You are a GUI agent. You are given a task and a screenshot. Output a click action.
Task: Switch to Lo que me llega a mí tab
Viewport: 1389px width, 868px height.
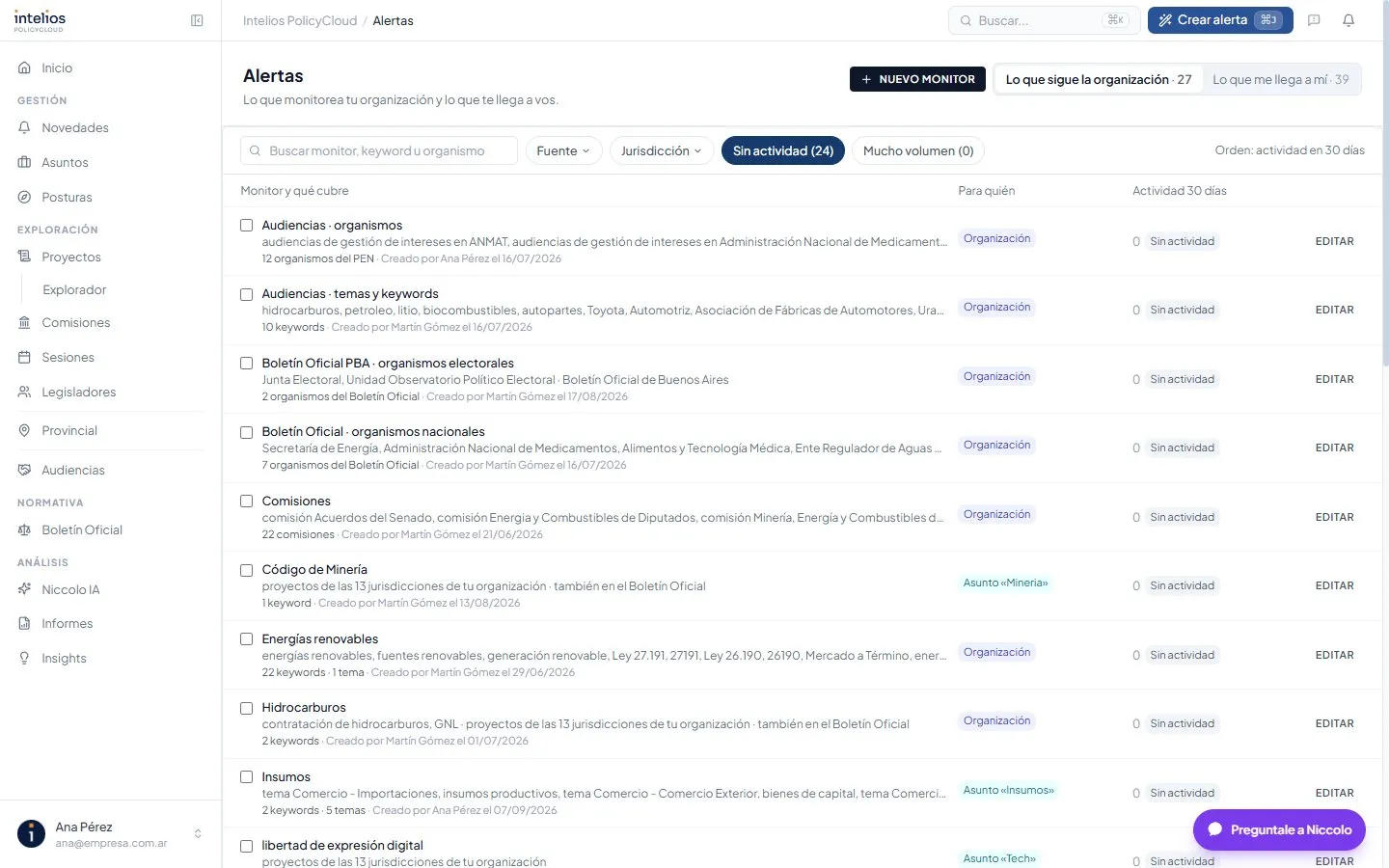pos(1281,80)
